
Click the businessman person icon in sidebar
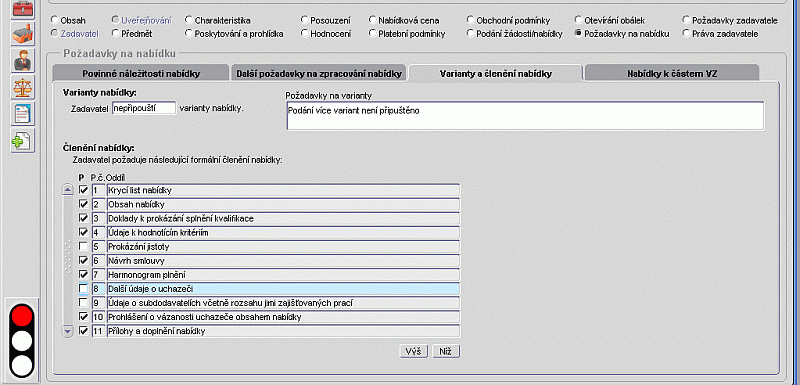(x=22, y=60)
